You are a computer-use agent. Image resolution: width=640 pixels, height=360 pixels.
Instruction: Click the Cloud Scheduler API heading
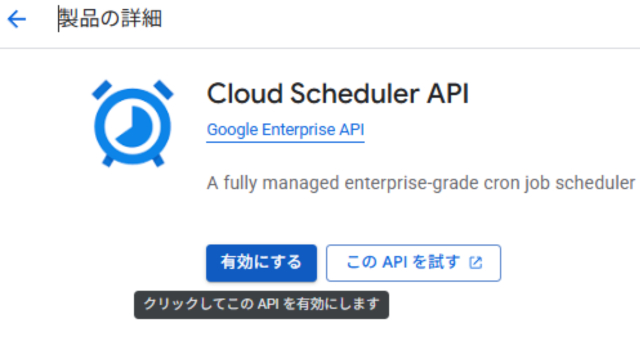pos(338,93)
